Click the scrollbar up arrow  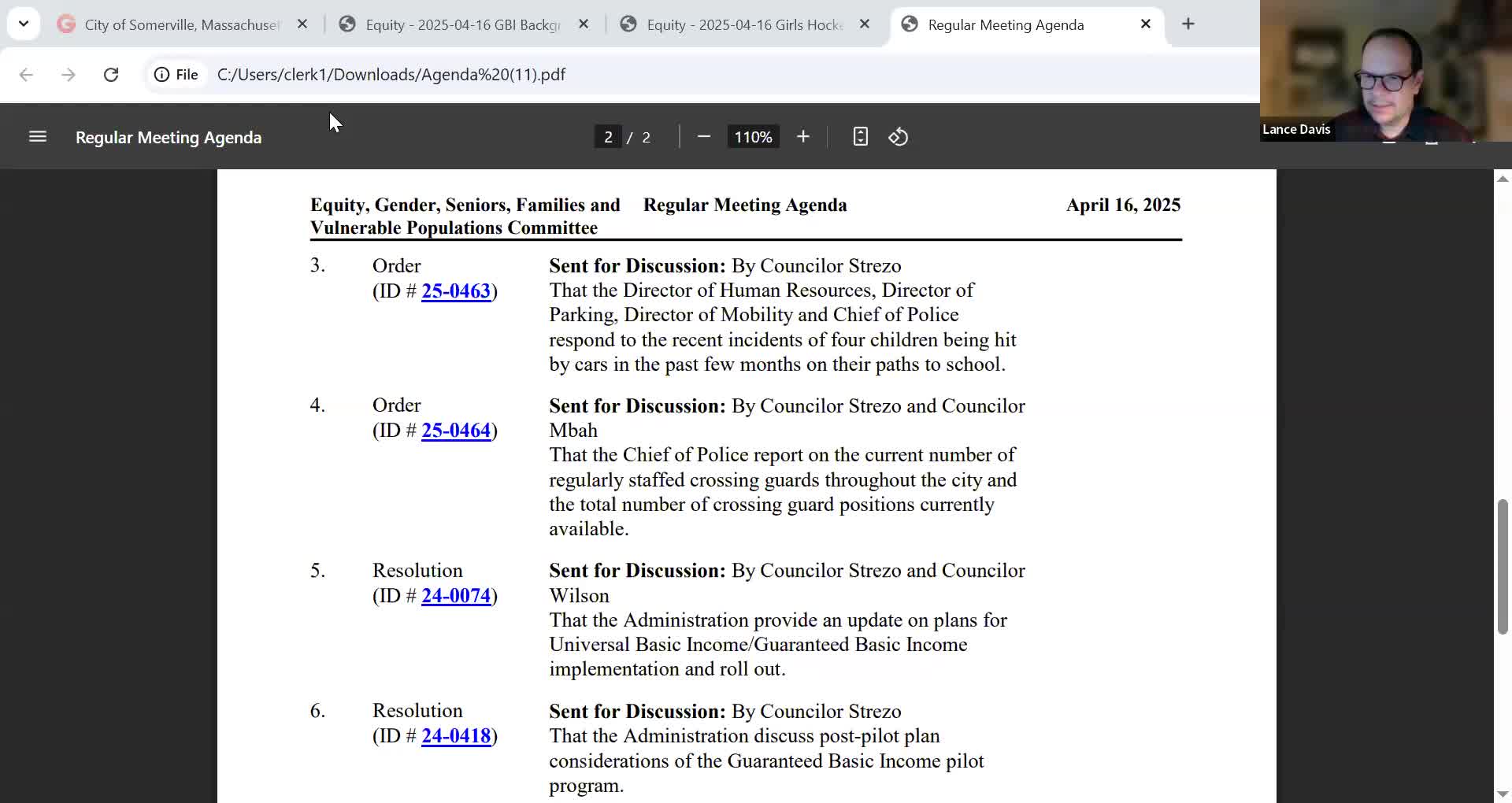(x=1503, y=179)
